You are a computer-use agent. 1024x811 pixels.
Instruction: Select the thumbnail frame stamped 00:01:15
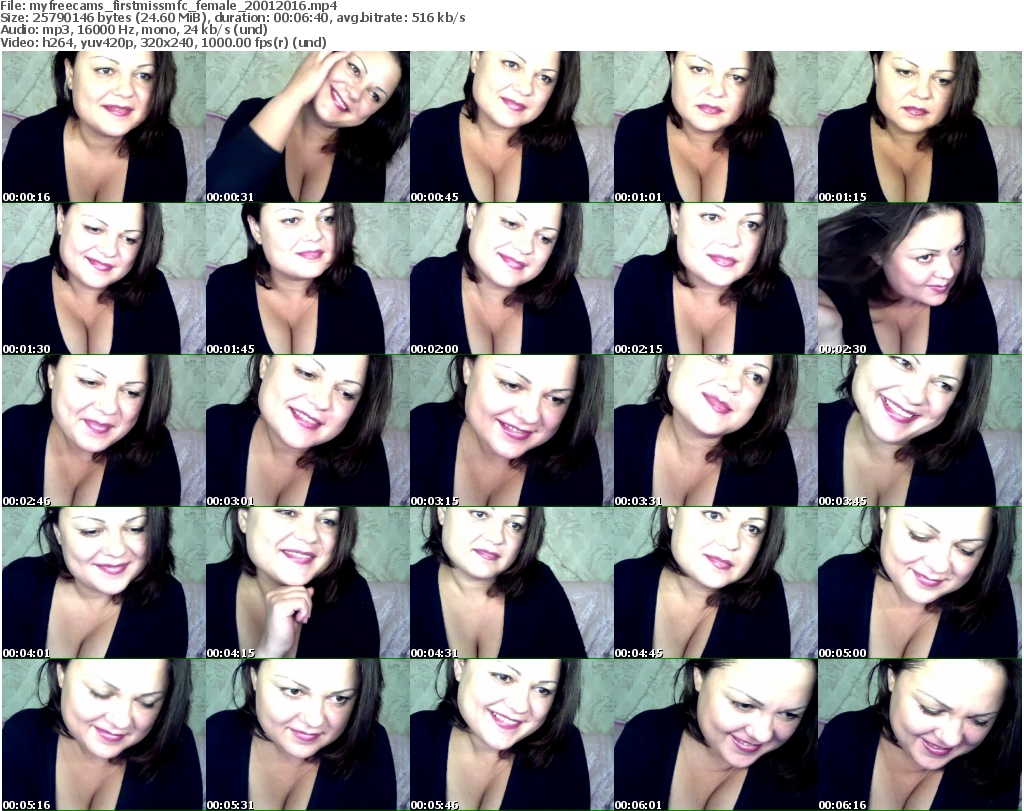click(x=920, y=127)
